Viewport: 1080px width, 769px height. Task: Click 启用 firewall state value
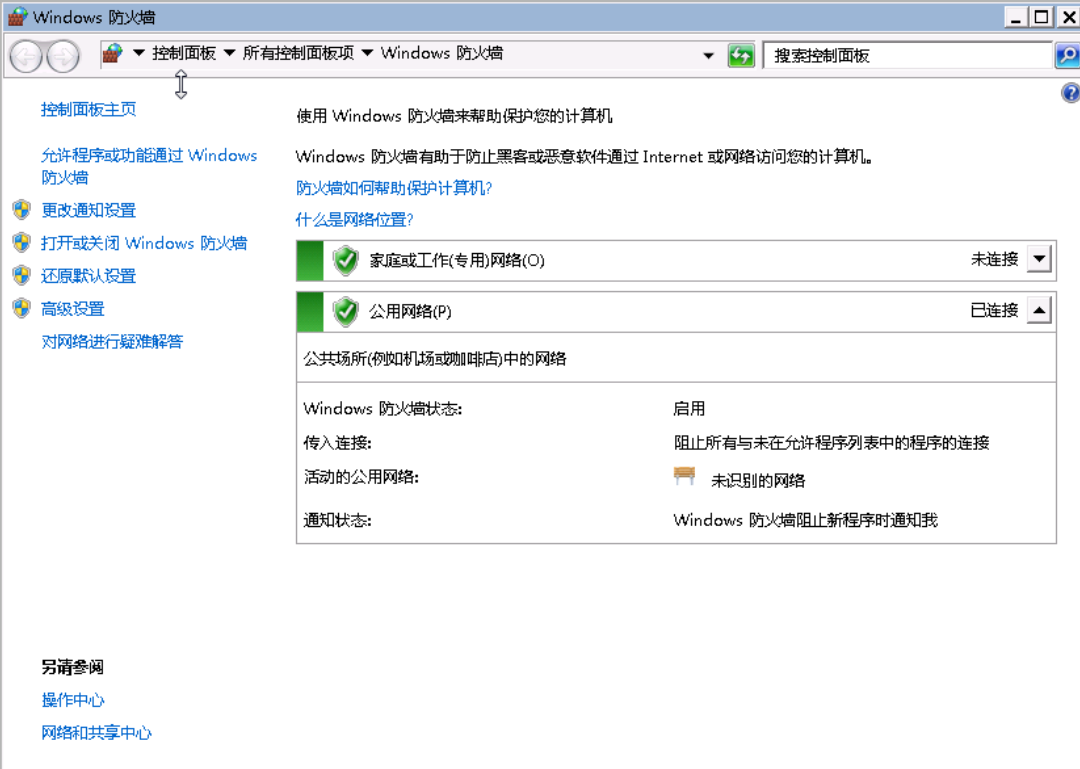[x=689, y=409]
